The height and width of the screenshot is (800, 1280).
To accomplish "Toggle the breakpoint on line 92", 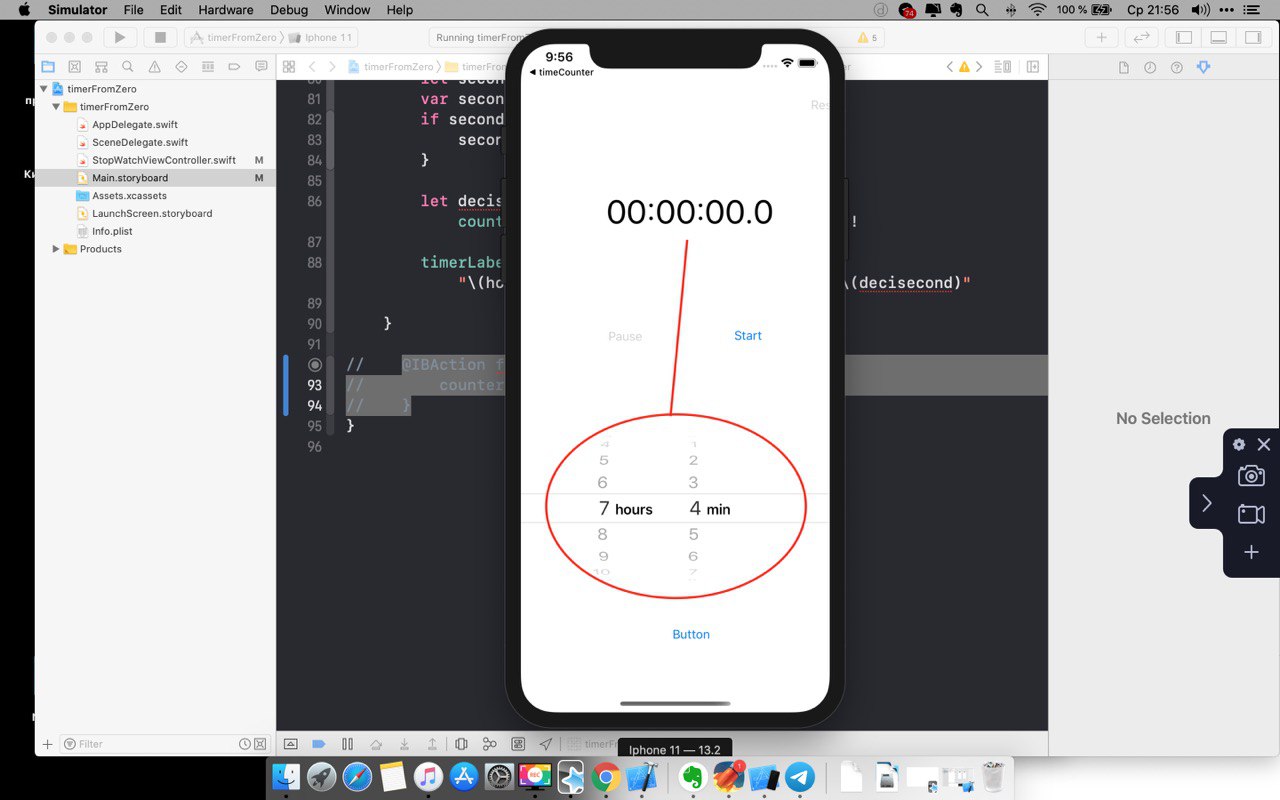I will 315,365.
